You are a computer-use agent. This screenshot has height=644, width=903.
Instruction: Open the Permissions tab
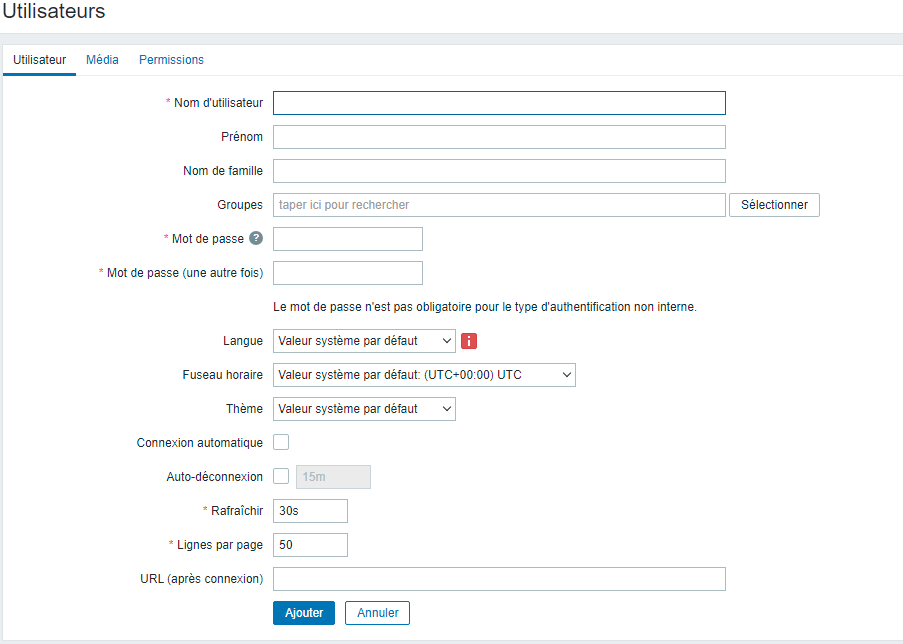point(171,60)
